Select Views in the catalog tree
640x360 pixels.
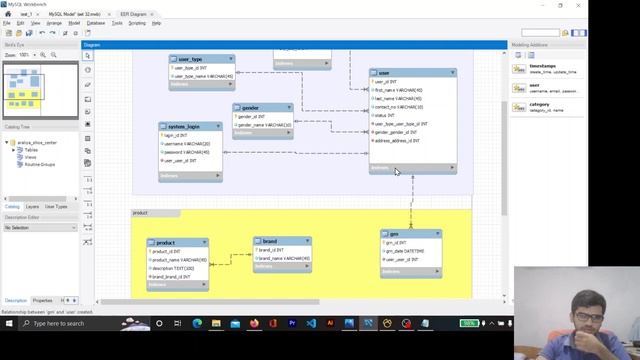[30, 158]
